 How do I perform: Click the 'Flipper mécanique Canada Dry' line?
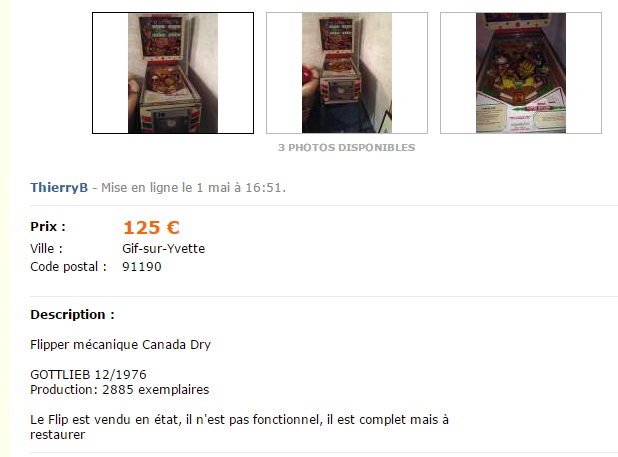point(121,345)
